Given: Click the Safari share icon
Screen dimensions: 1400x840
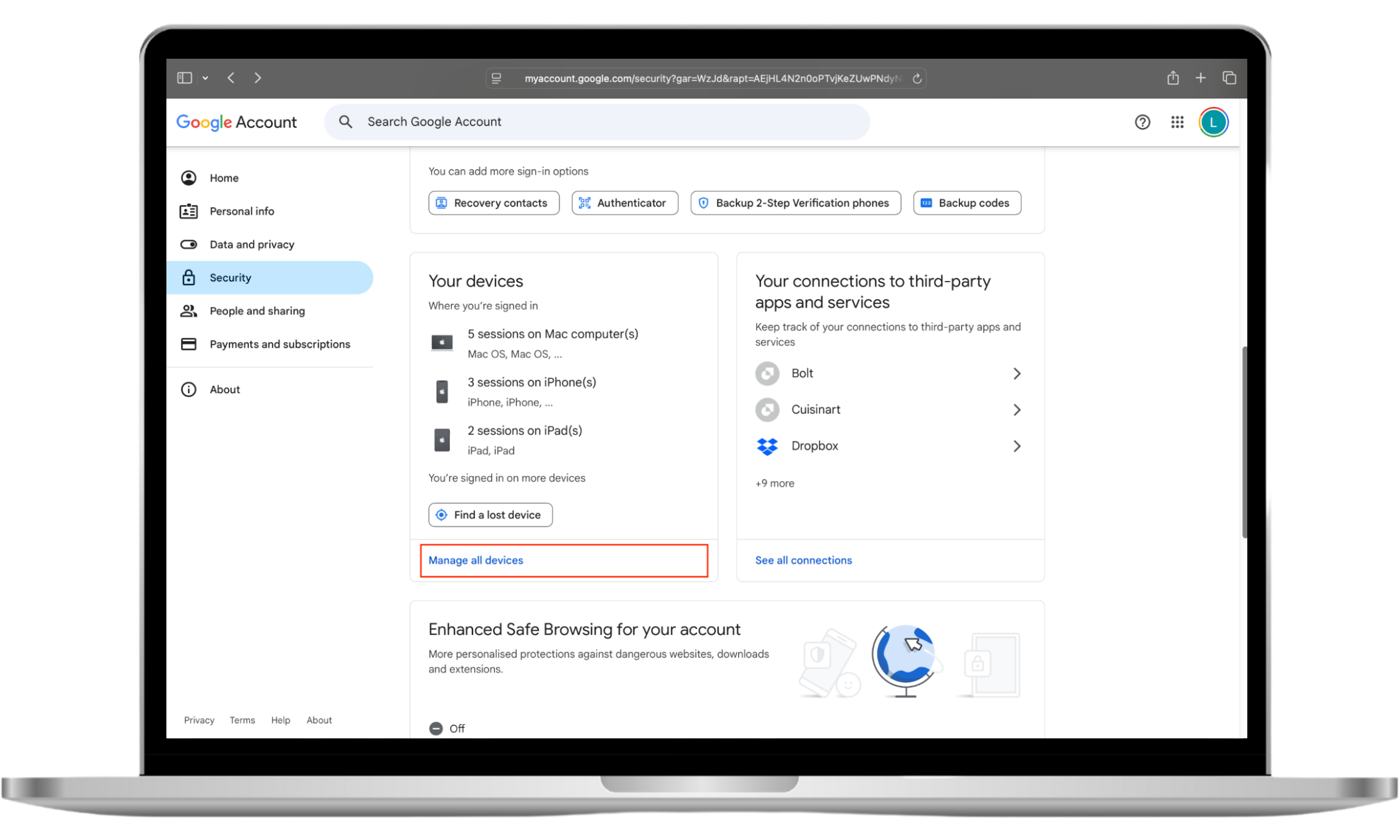Looking at the screenshot, I should pos(1173,78).
